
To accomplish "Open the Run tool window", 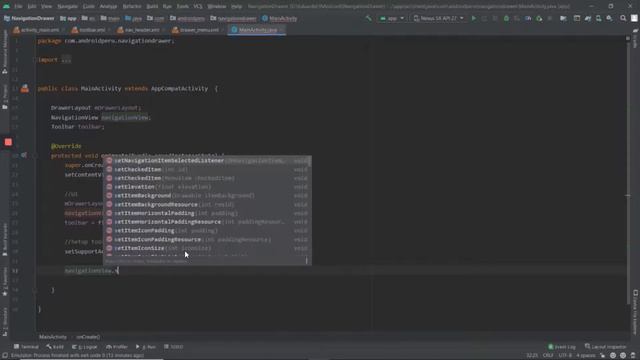I will coord(146,347).
